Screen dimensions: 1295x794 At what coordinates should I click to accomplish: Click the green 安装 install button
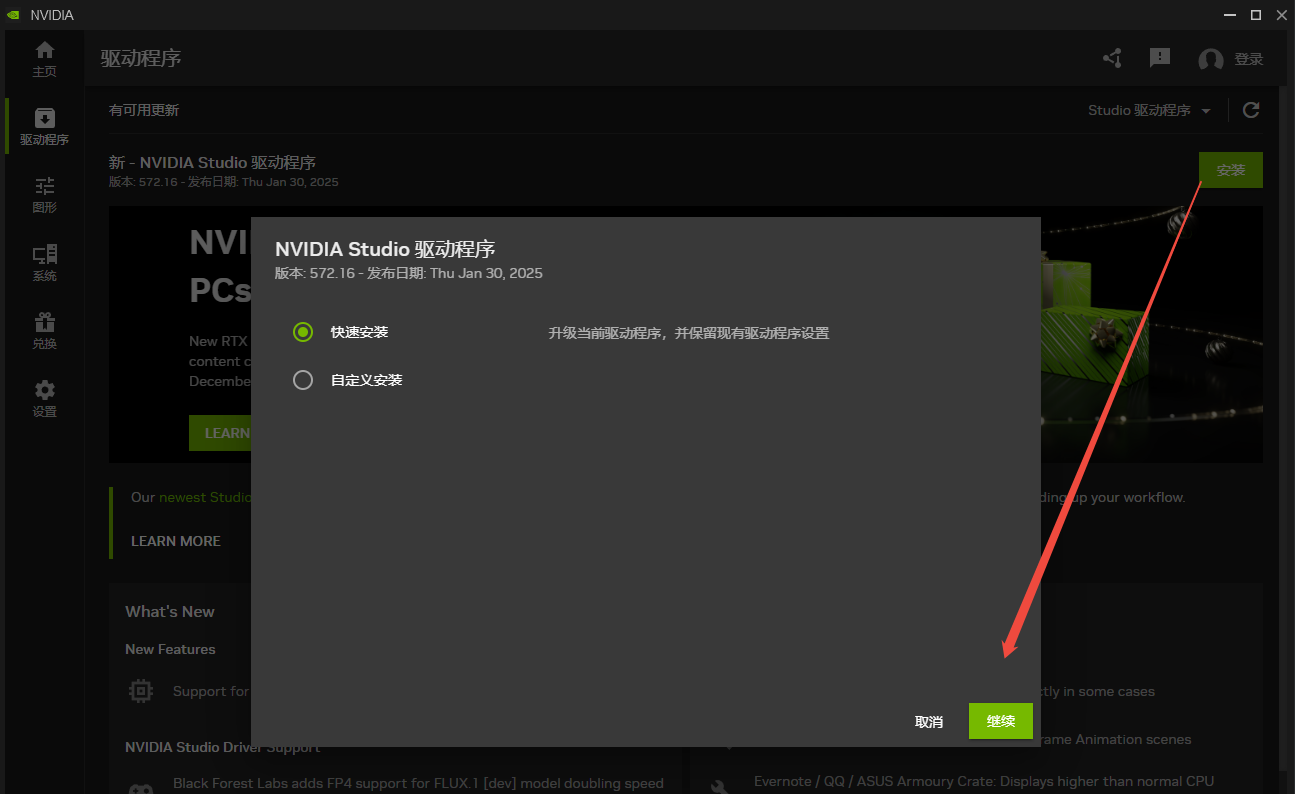pyautogui.click(x=1231, y=170)
